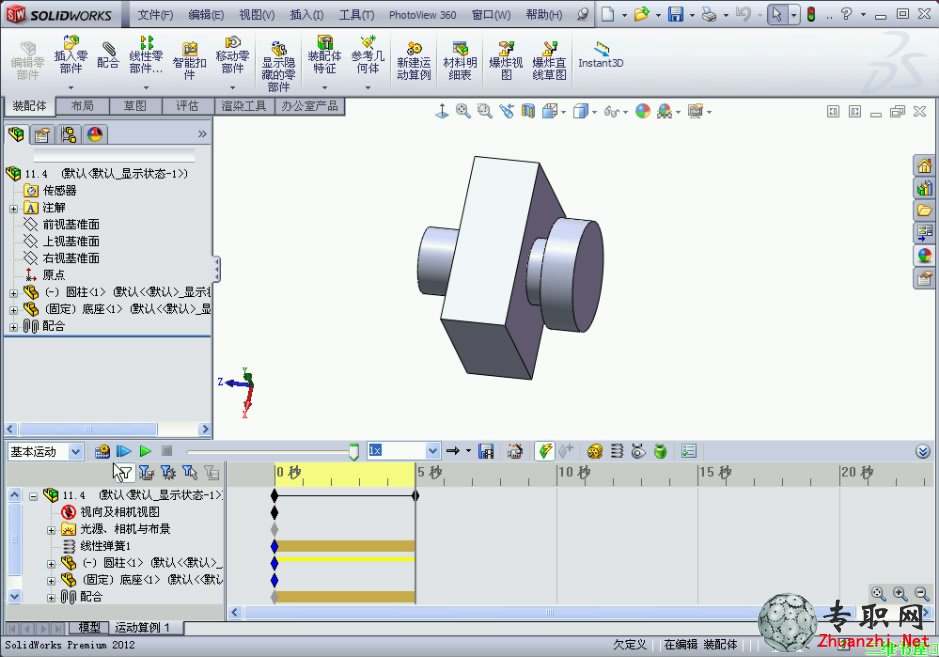Click Show Hidden Components (显示隐藏的零部件)
This screenshot has height=657, width=939.
click(x=278, y=66)
